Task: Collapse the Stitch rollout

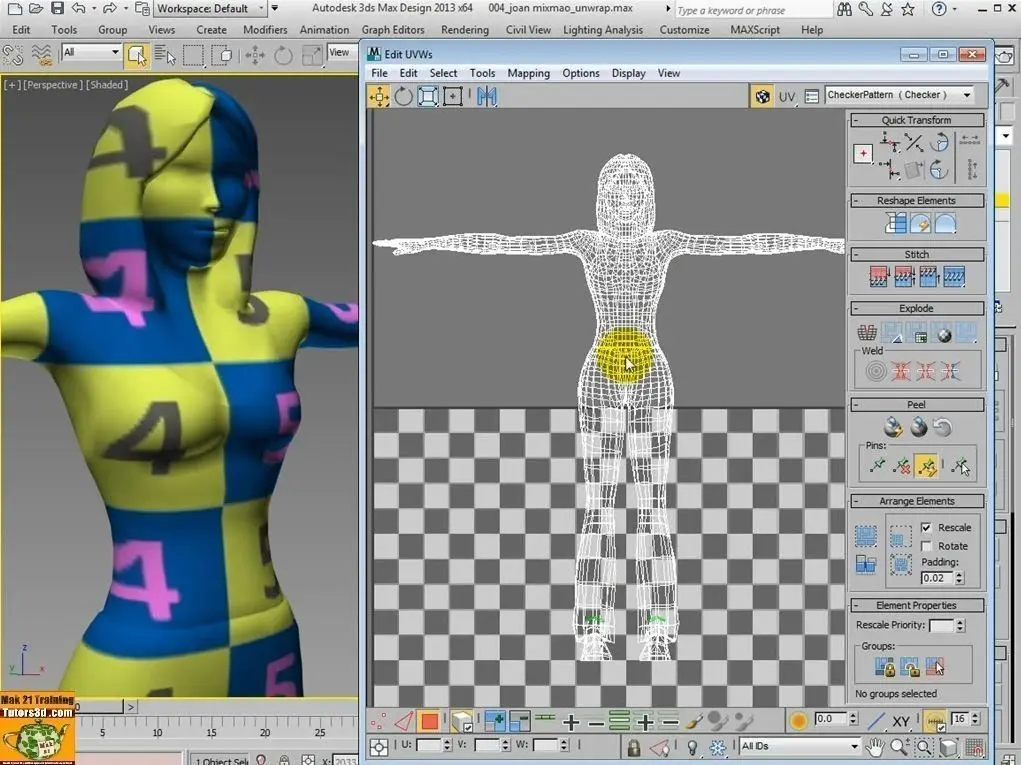Action: click(917, 255)
